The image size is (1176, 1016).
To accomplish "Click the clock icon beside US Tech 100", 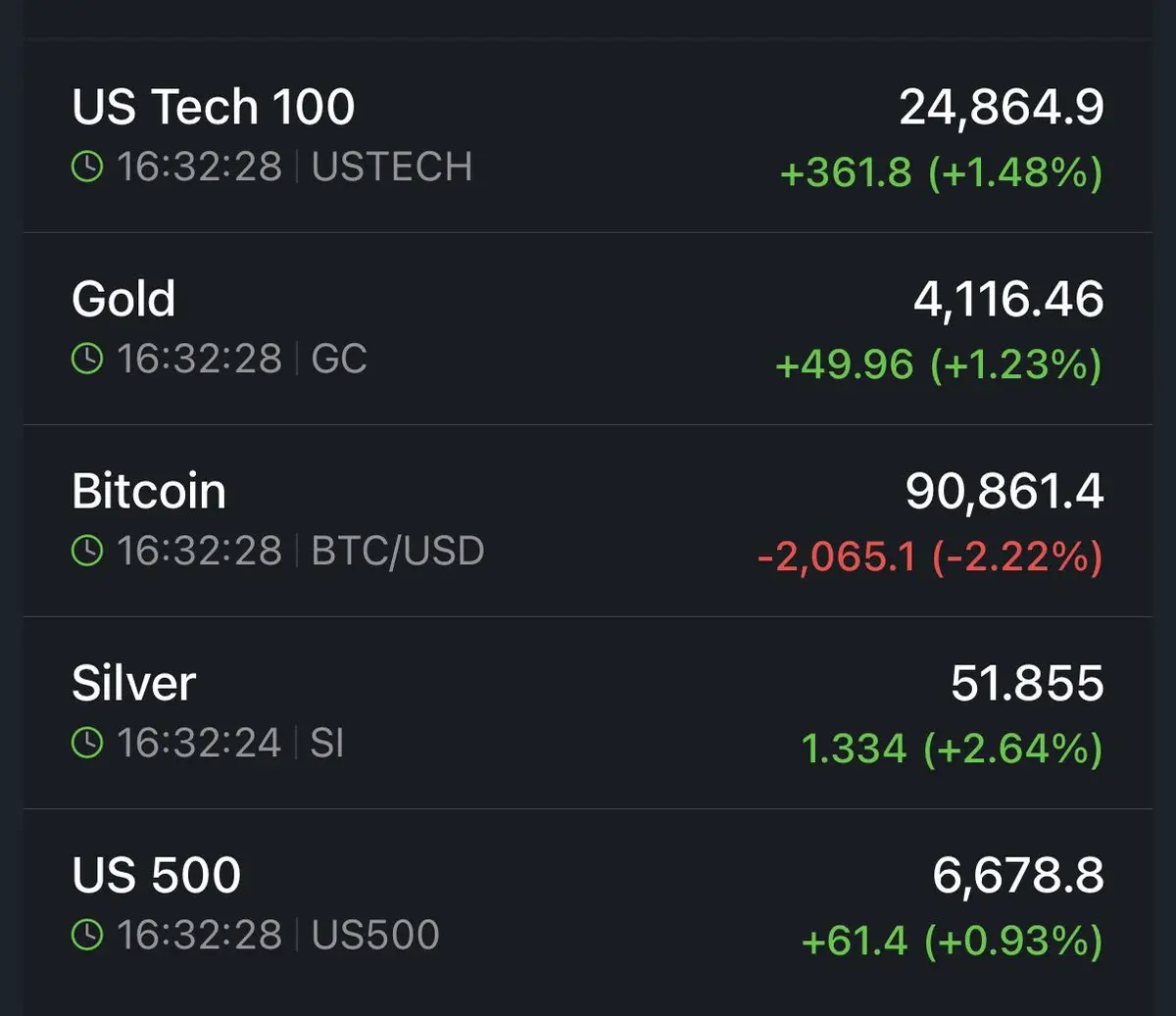I will pos(87,168).
